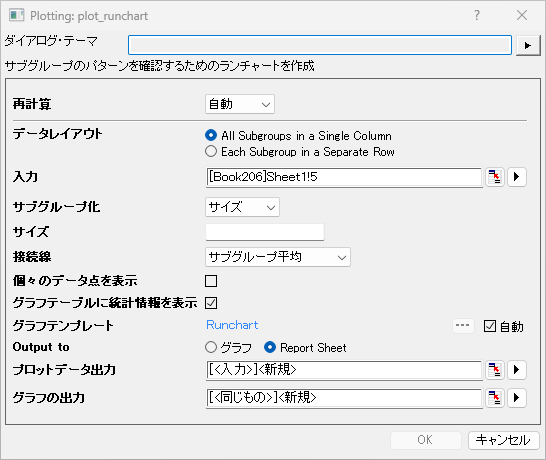Click the Runchart template link
This screenshot has width=546, height=460.
tap(232, 325)
